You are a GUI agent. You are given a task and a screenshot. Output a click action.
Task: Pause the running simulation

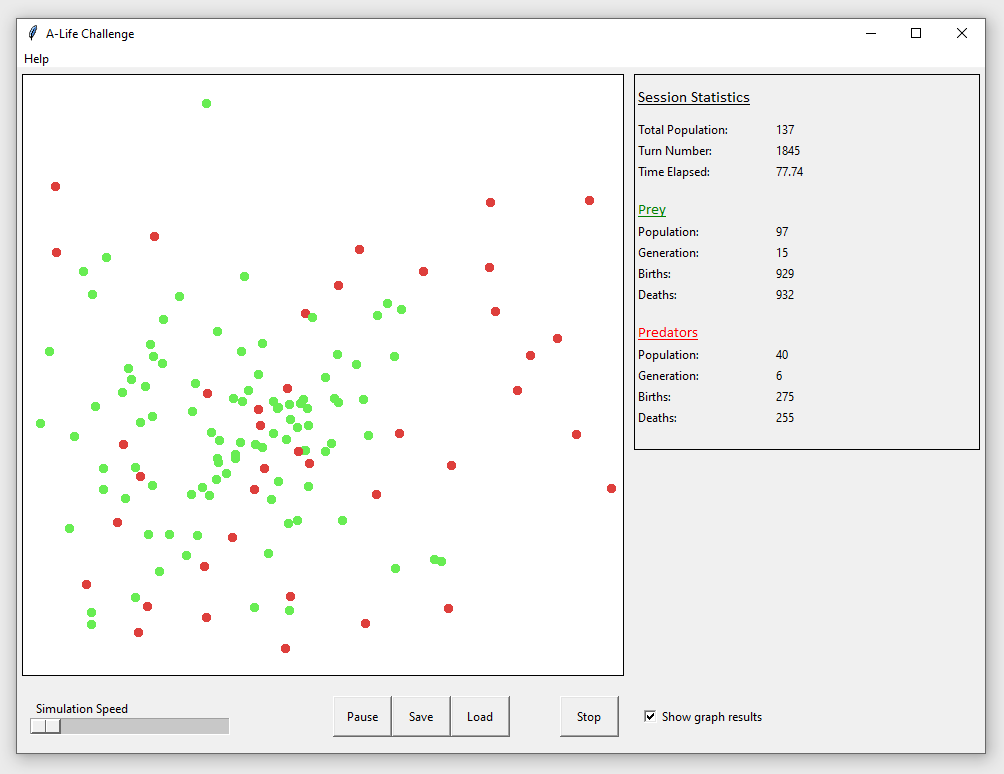click(x=362, y=717)
